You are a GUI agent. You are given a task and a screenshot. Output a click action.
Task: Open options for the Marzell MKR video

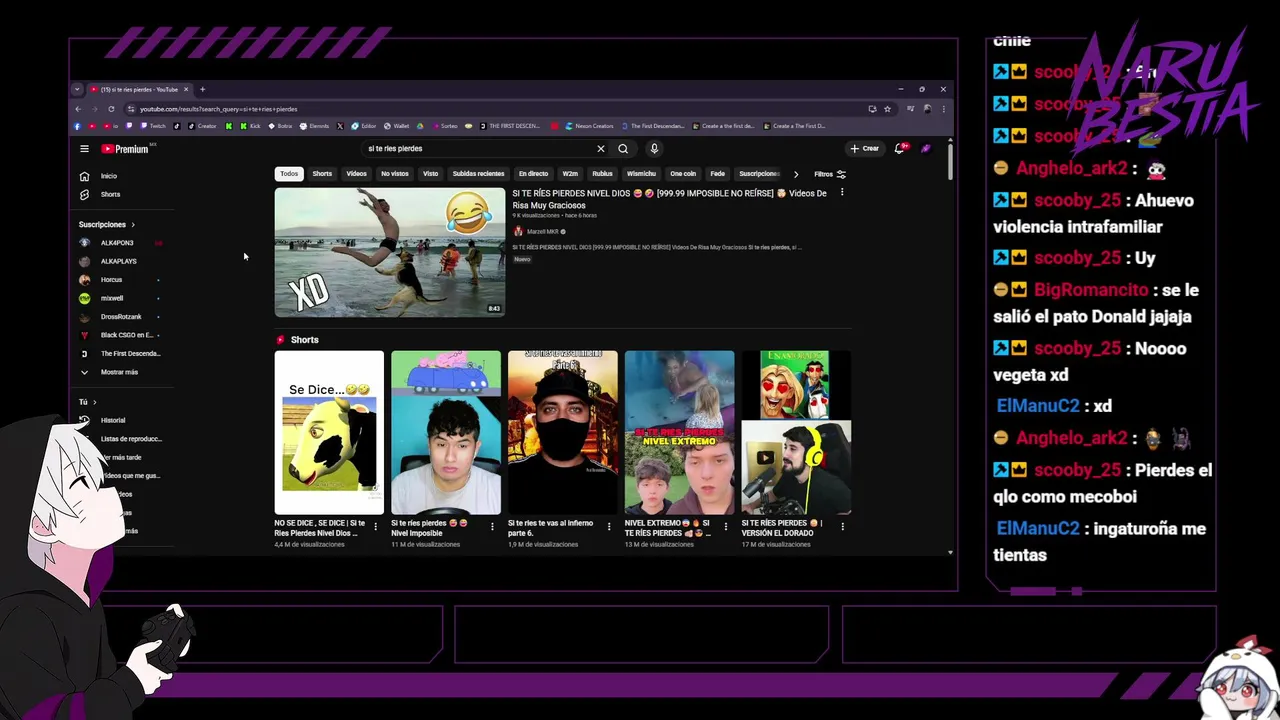[842, 192]
